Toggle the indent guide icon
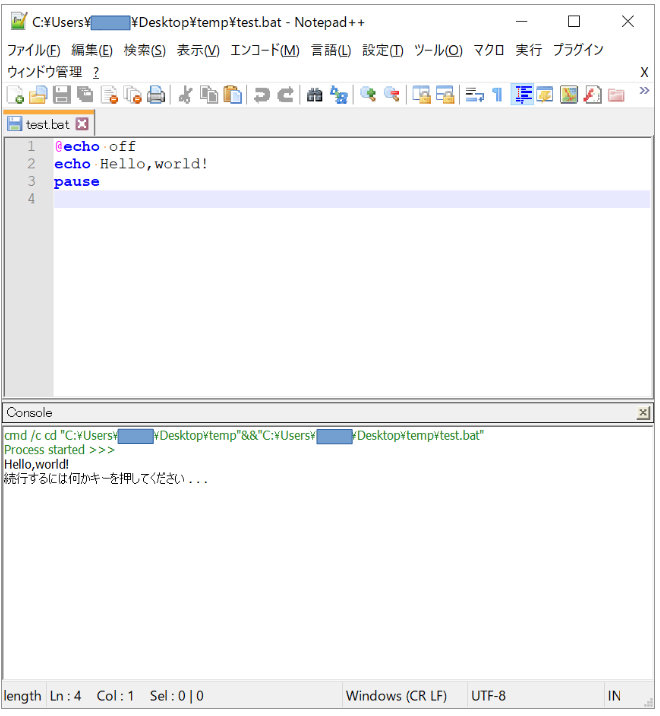The width and height of the screenshot is (660, 716). coord(522,95)
